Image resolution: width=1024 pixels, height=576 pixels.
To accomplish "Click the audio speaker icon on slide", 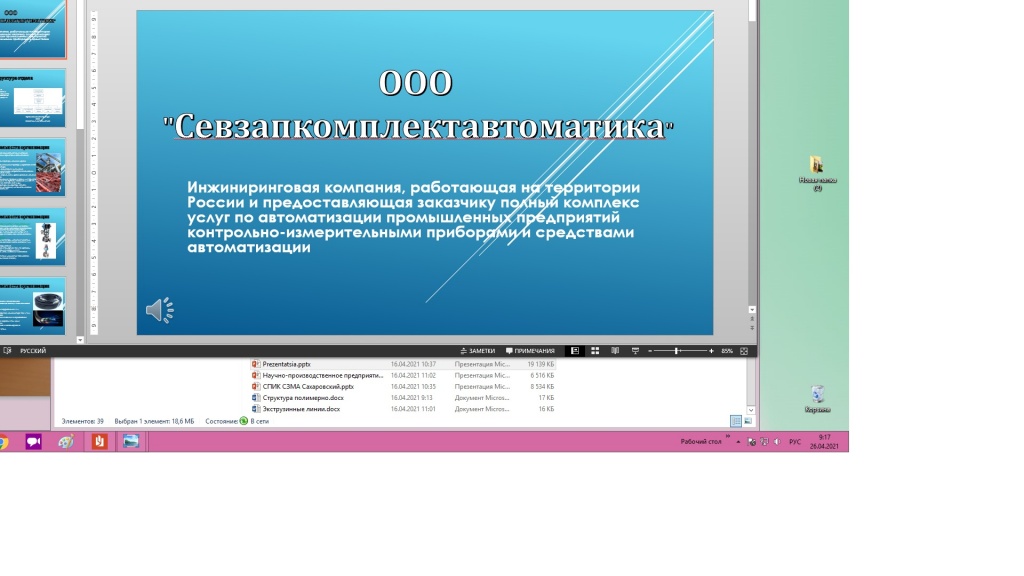I will click(x=160, y=310).
